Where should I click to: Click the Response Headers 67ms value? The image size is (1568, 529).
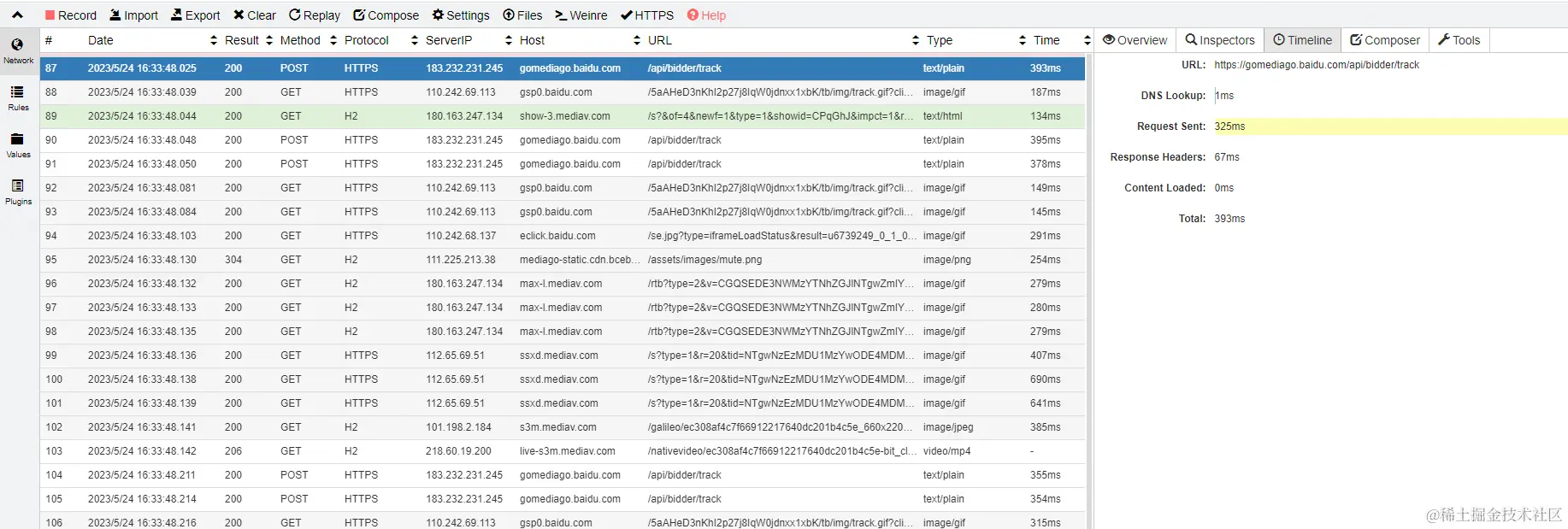pyautogui.click(x=1227, y=157)
